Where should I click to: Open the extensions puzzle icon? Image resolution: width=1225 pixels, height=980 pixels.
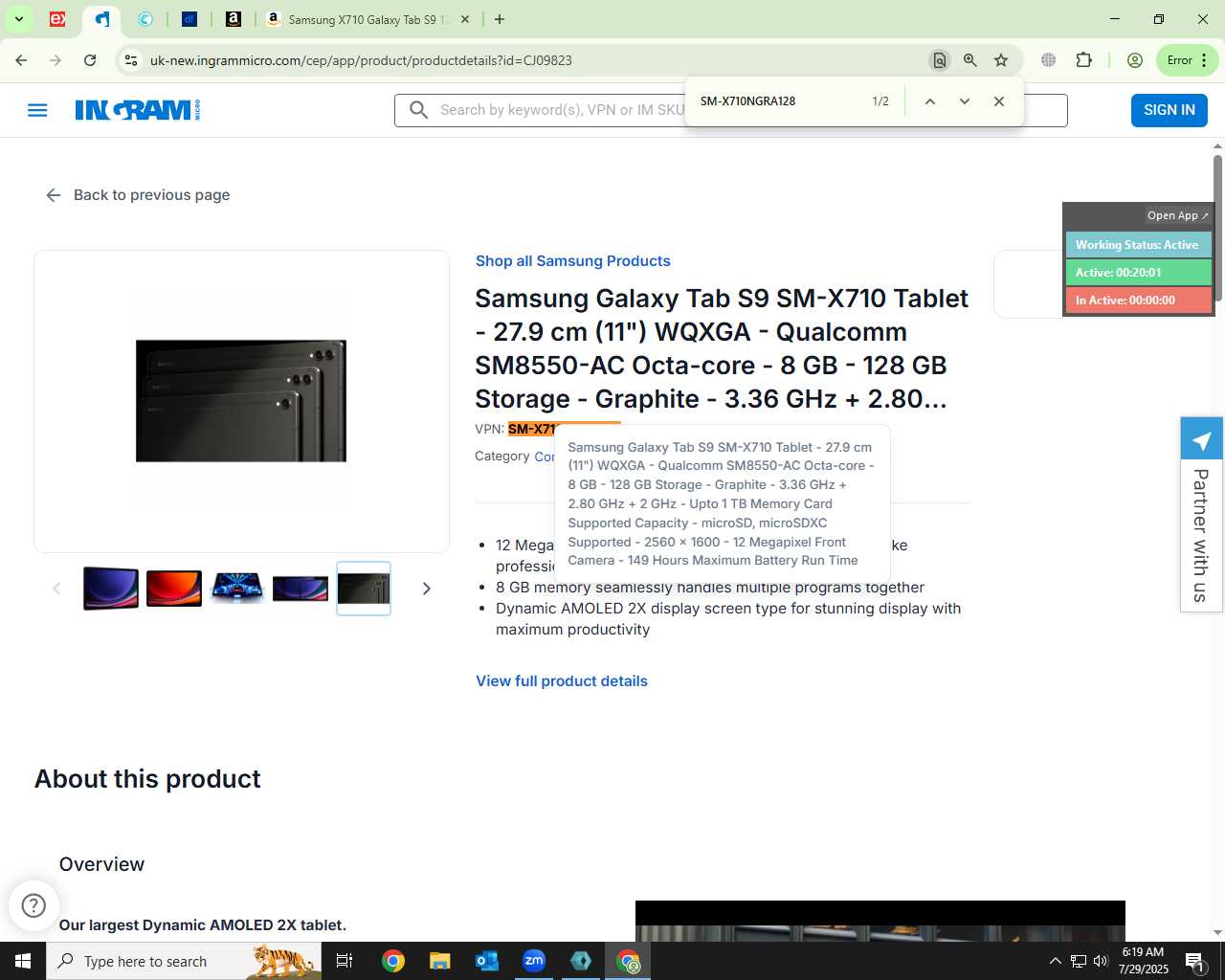click(1083, 60)
